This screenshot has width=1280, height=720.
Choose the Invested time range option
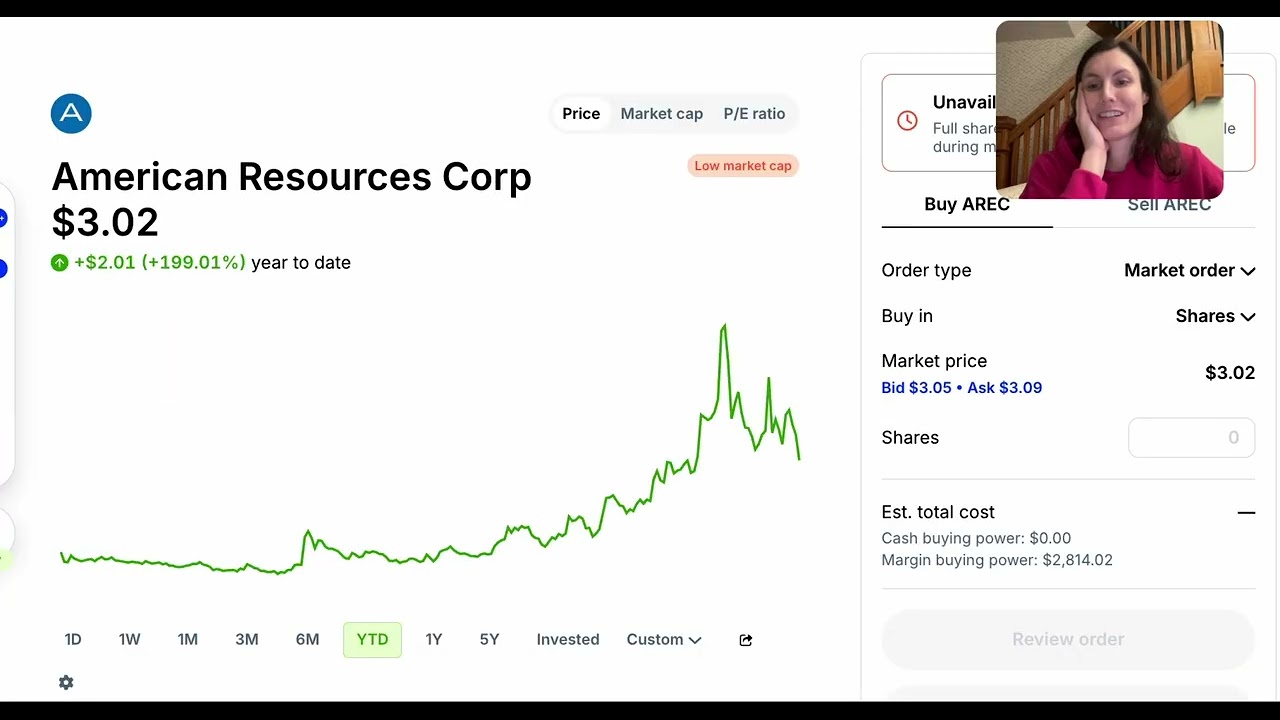(568, 640)
